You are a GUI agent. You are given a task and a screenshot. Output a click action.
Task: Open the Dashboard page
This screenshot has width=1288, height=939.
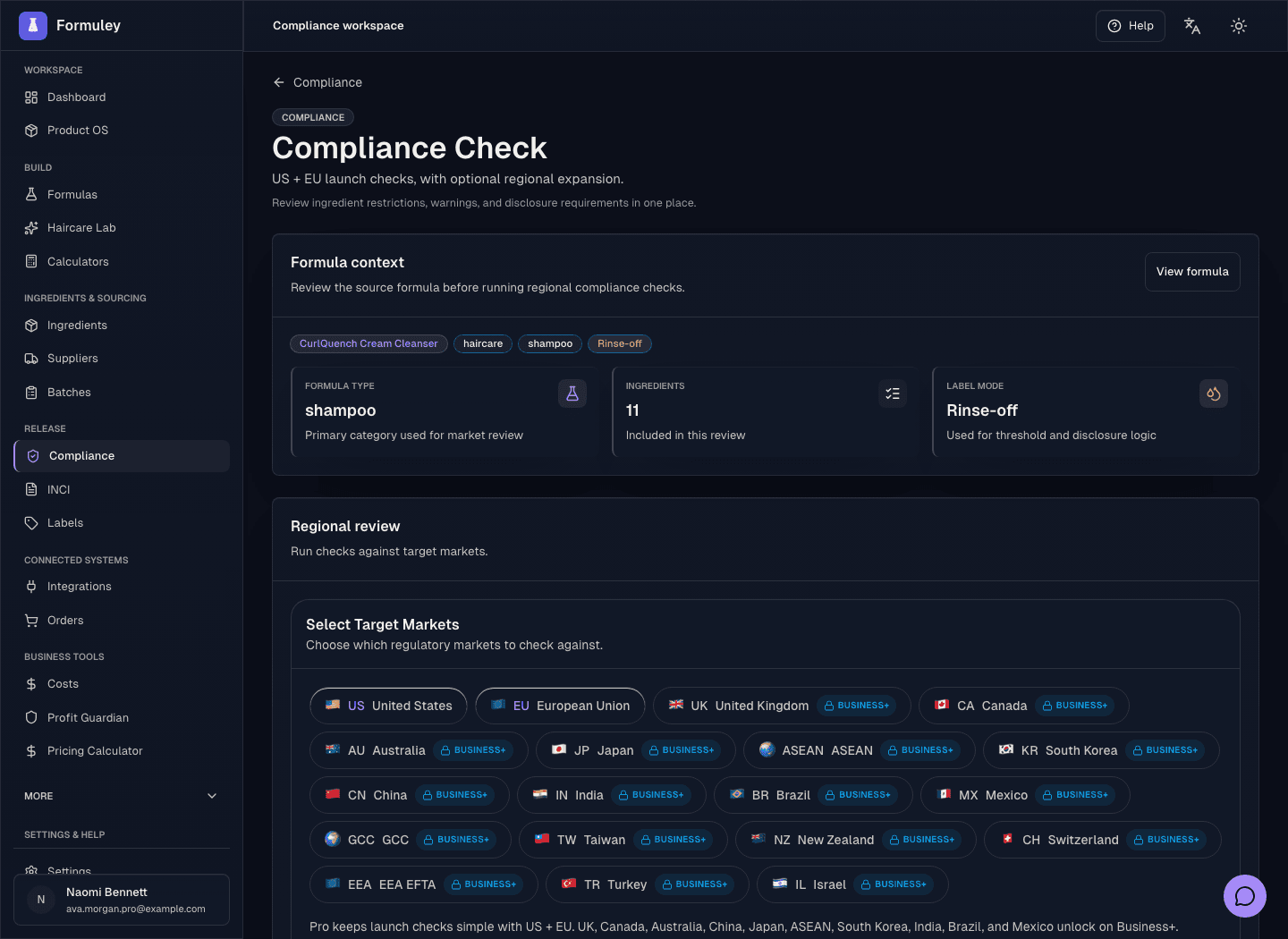point(122,97)
